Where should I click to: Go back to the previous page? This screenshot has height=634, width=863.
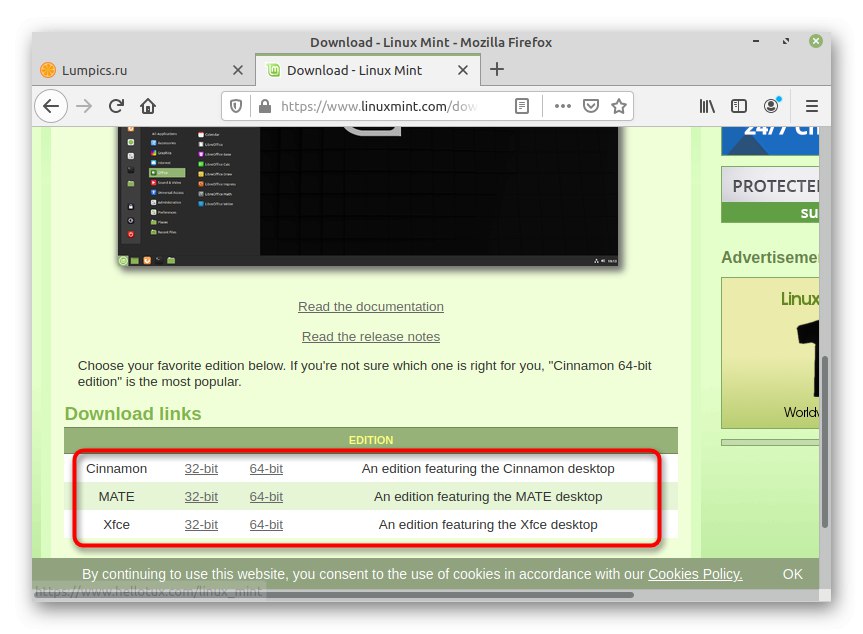point(51,106)
